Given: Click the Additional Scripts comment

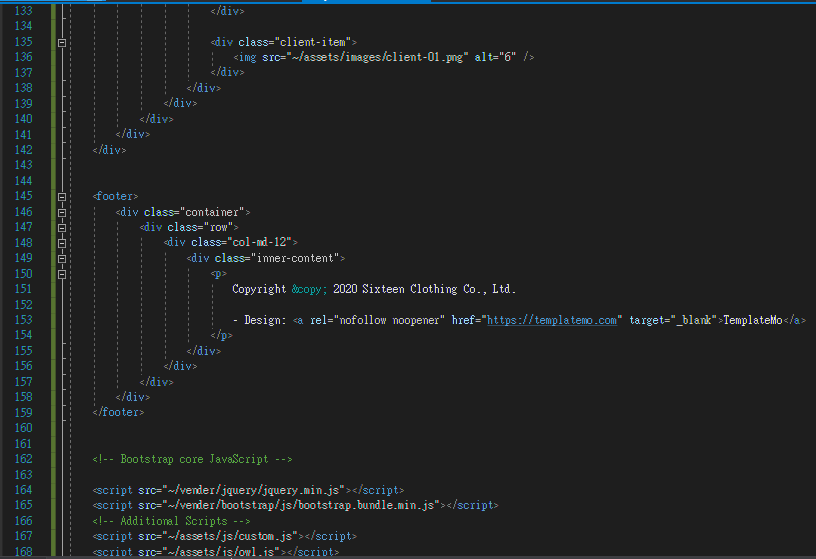Looking at the screenshot, I should (171, 520).
